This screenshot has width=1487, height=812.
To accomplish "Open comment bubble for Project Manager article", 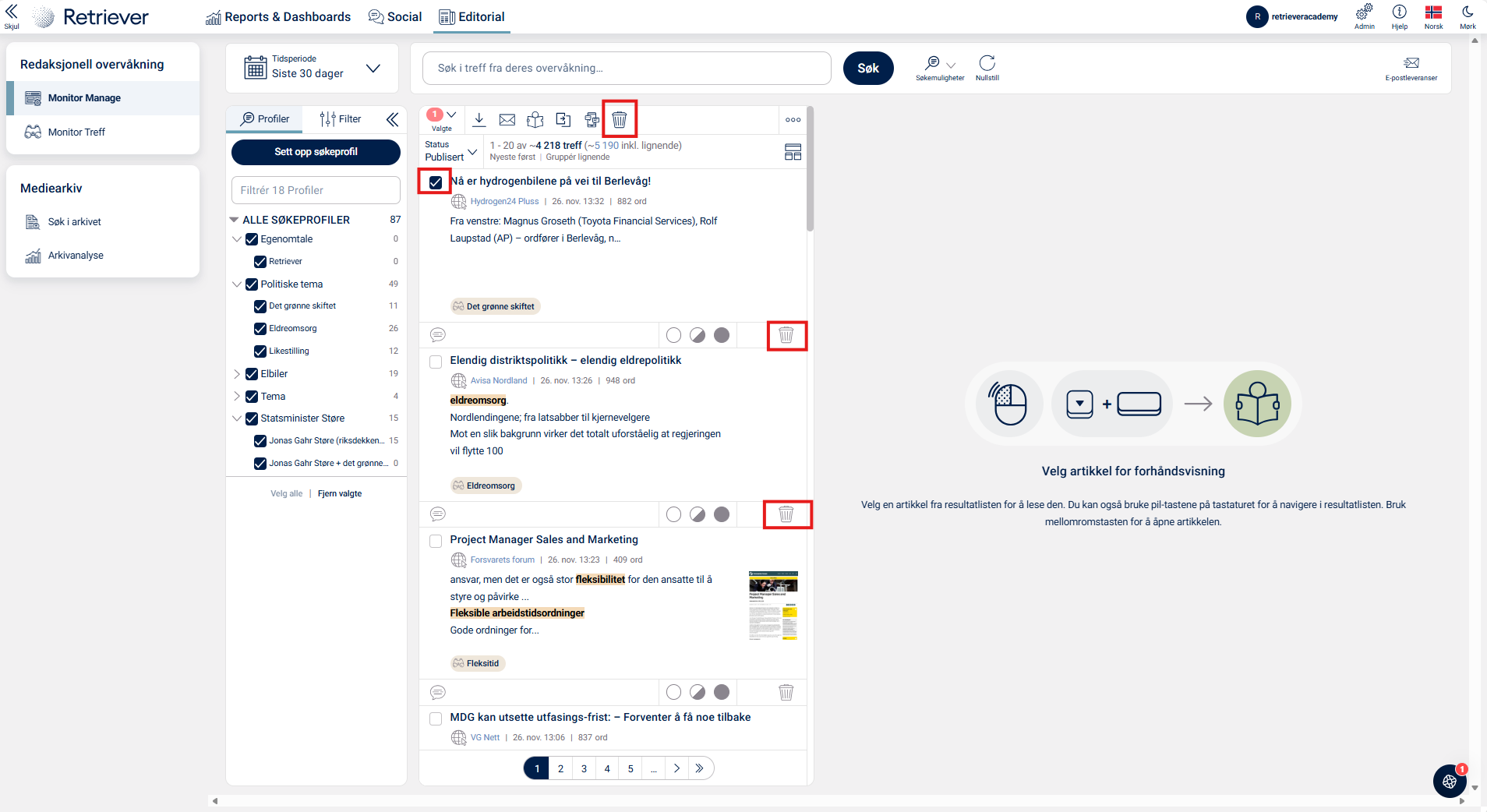I will tap(438, 692).
